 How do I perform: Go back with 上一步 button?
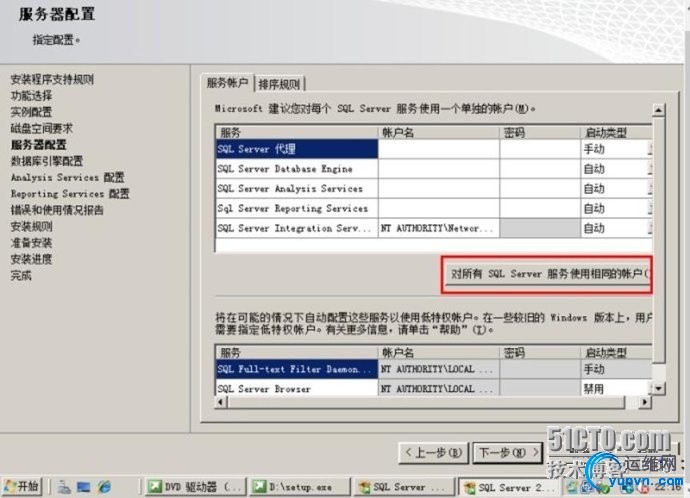(433, 452)
